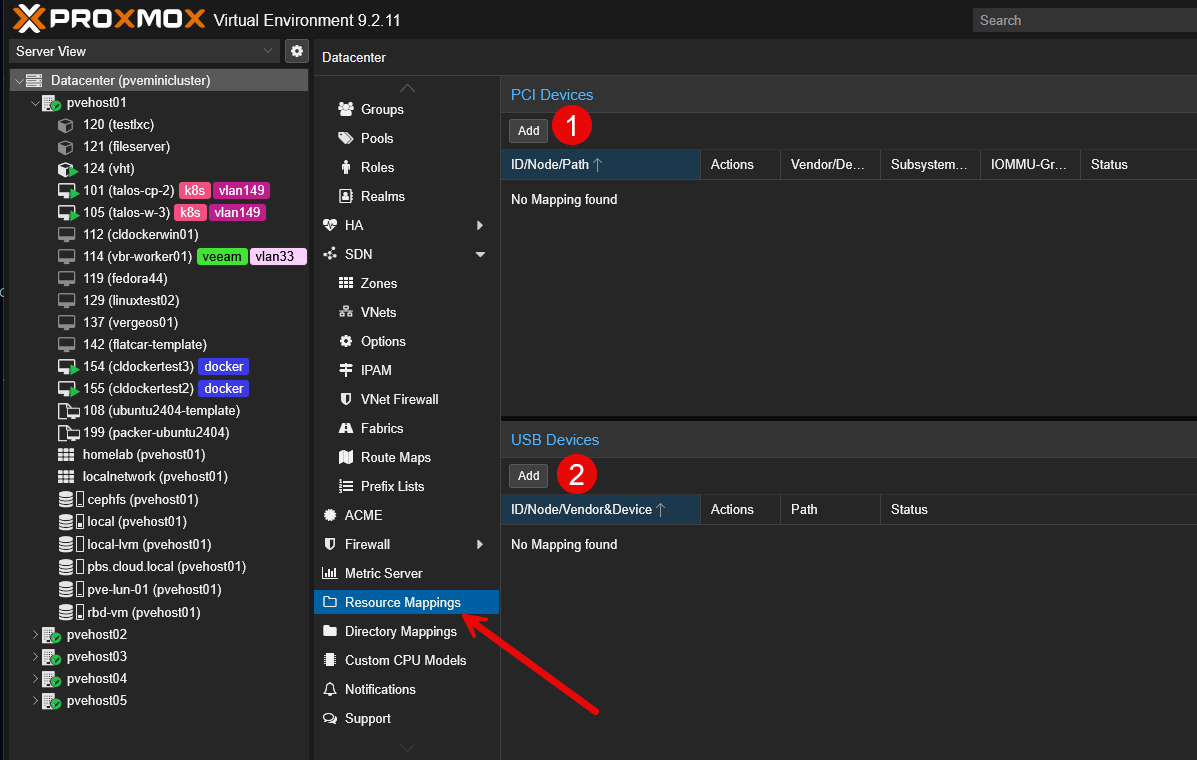Click the Support chat bubbles icon
This screenshot has height=760, width=1197.
pyautogui.click(x=330, y=718)
